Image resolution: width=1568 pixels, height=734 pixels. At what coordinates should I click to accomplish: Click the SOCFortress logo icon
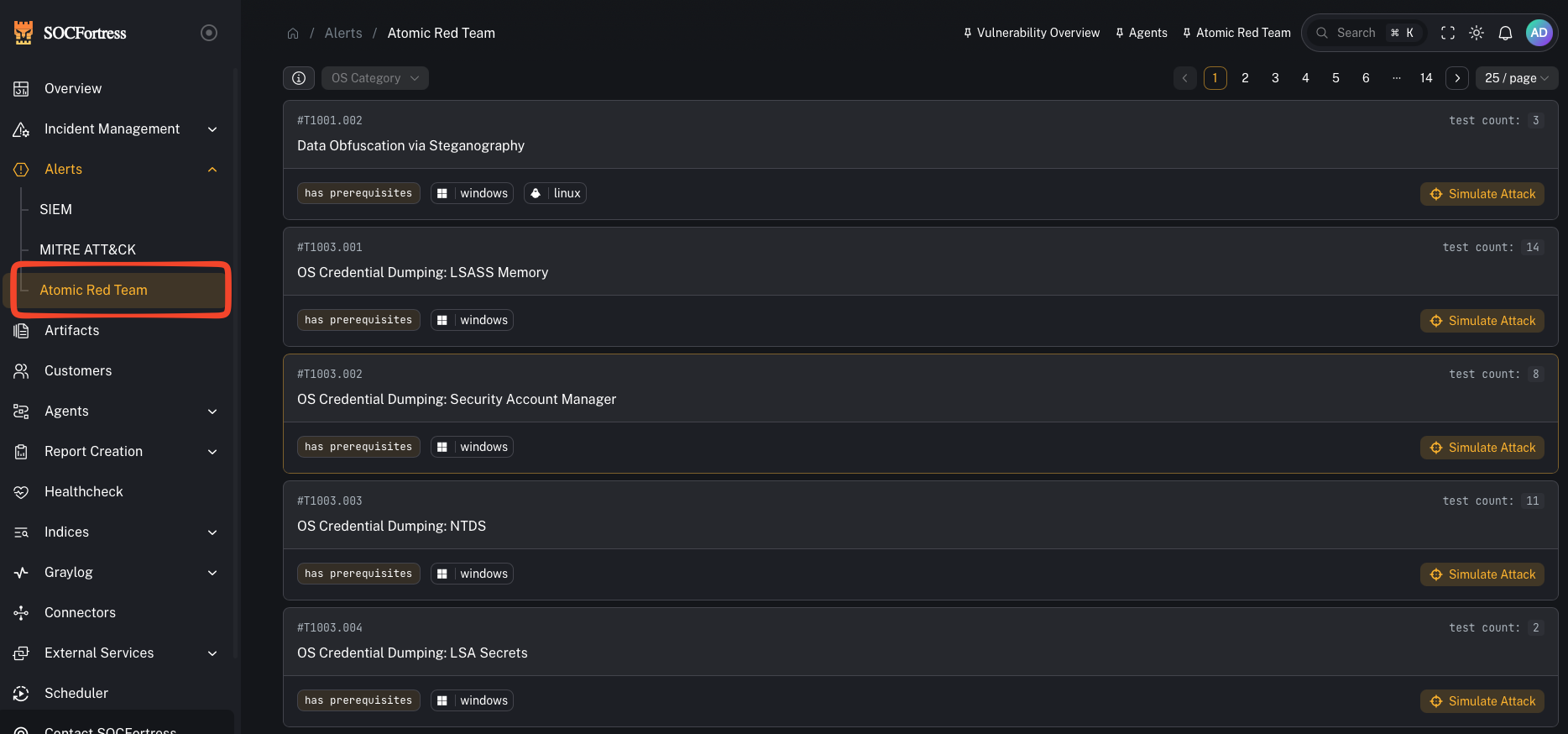click(24, 33)
